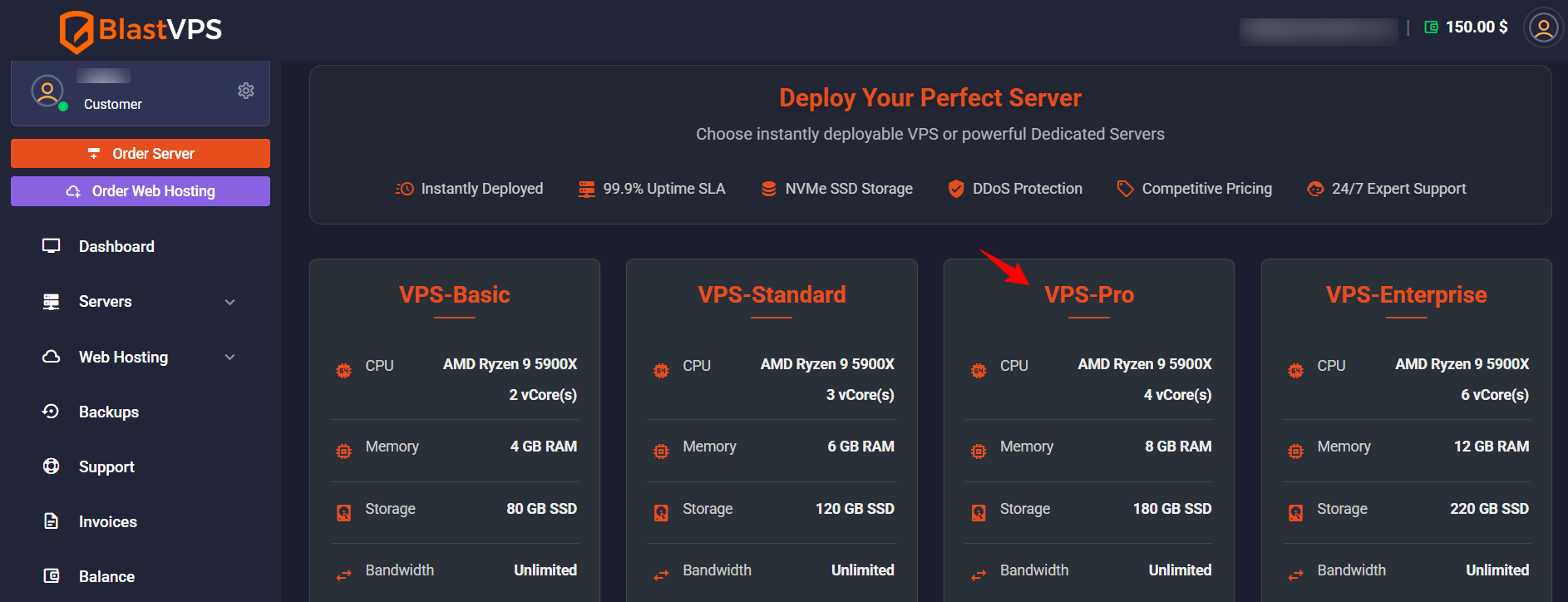1568x602 pixels.
Task: Click the VPS-Basic CPU chip icon
Action: (343, 371)
